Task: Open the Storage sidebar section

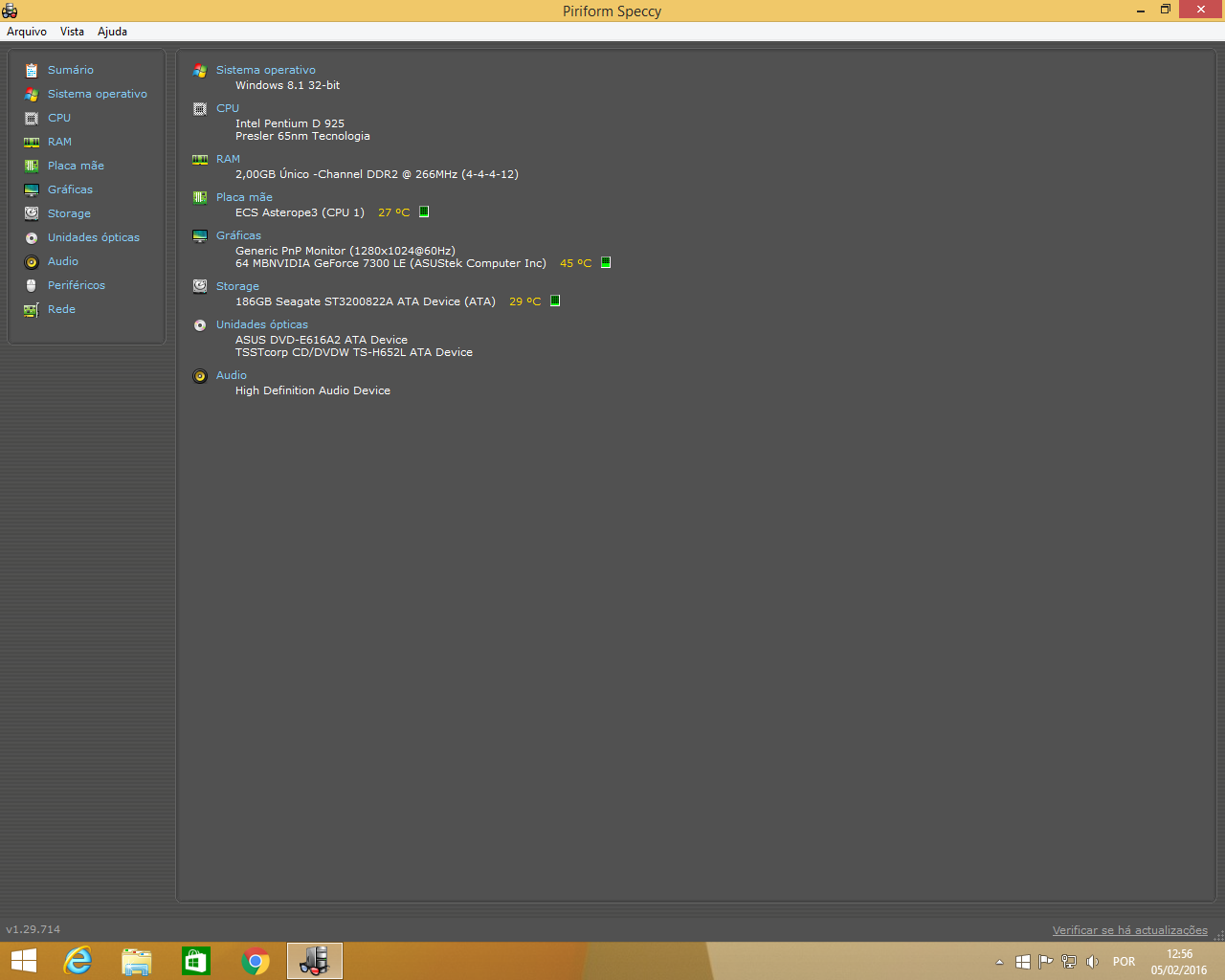Action: (x=69, y=213)
